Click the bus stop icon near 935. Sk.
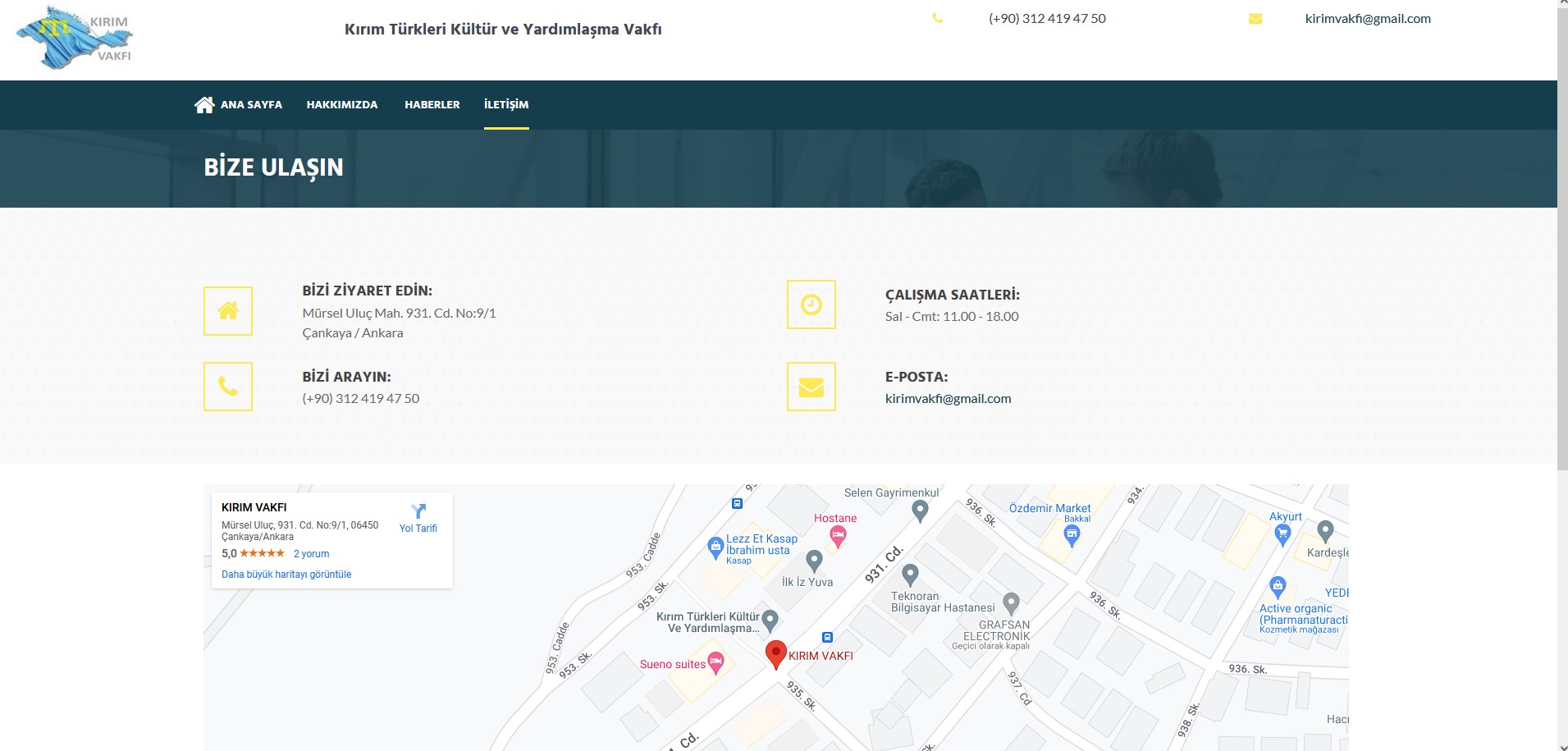The image size is (1568, 751). (x=827, y=638)
